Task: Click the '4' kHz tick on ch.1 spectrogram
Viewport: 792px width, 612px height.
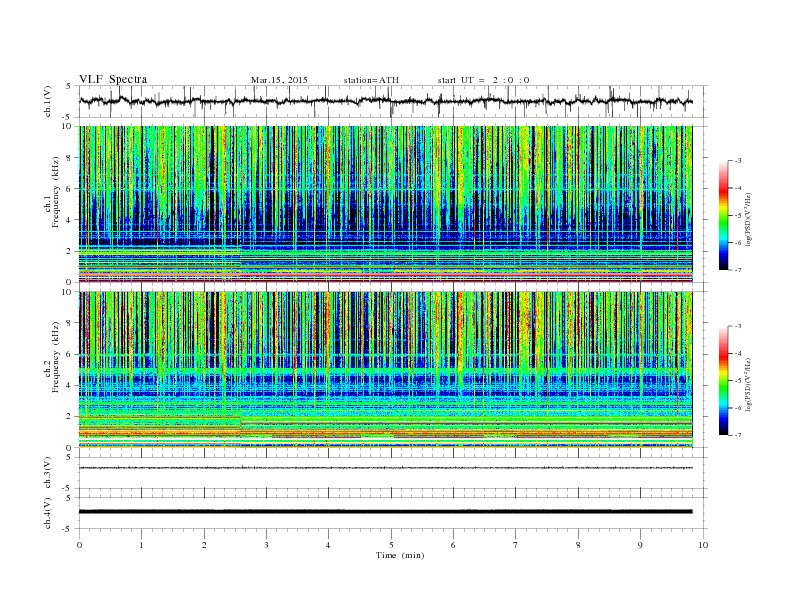Action: 70,220
